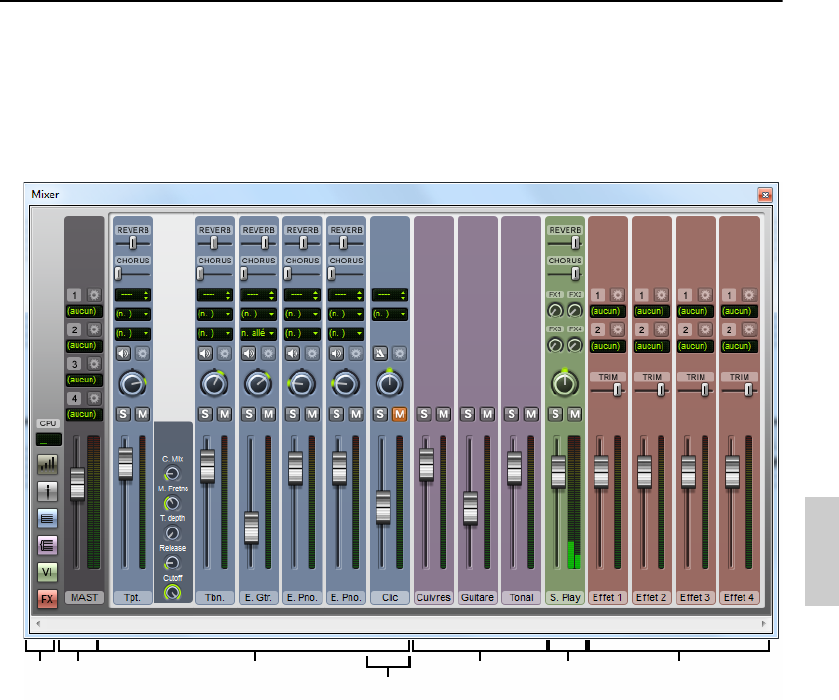Click the Clic strip pan knob
Image resolution: width=839 pixels, height=700 pixels.
(x=390, y=384)
